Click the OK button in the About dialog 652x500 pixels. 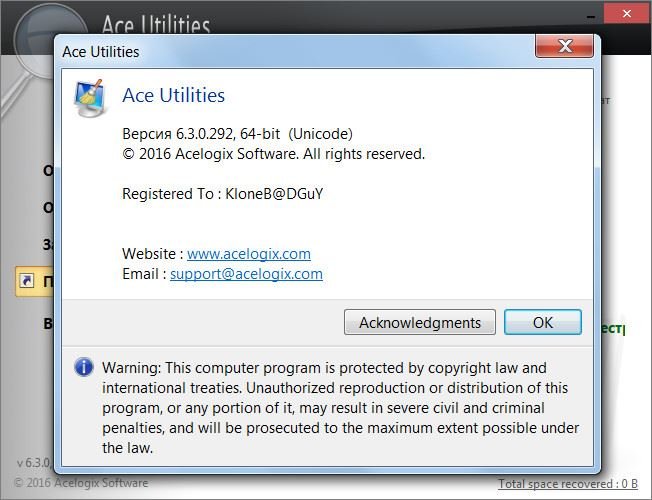click(543, 322)
